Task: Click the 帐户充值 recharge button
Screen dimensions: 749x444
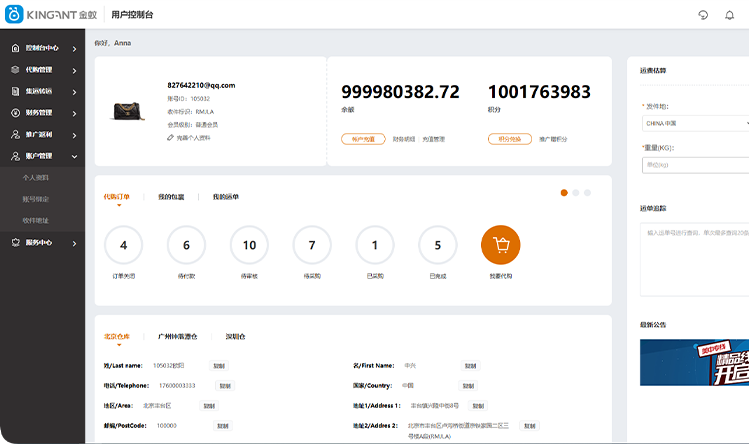Action: 363,139
